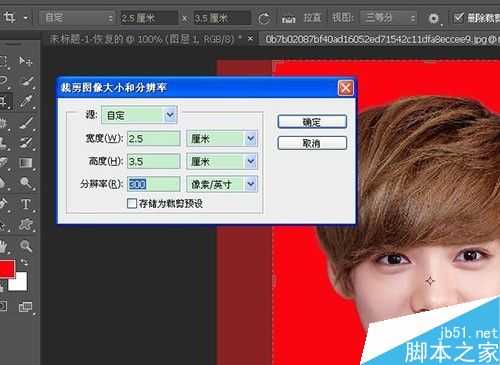Close the 裁剪图像大小和分辨率 dialog
This screenshot has width=500, height=365.
(x=346, y=88)
